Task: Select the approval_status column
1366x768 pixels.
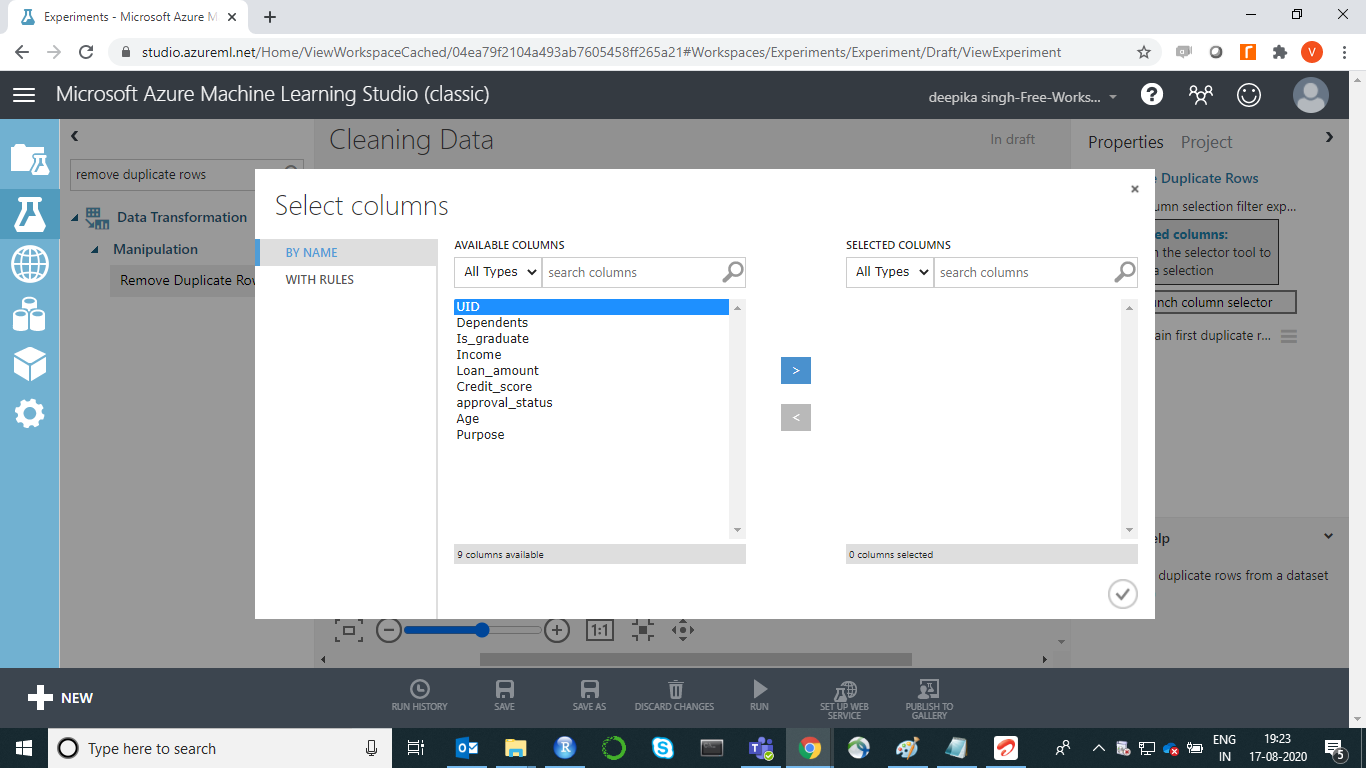Action: 592,403
